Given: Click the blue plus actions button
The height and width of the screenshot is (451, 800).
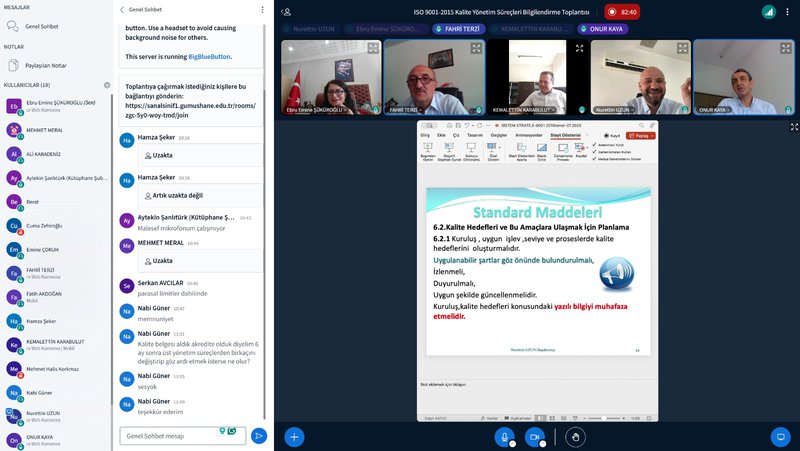Looking at the screenshot, I should click(x=294, y=437).
